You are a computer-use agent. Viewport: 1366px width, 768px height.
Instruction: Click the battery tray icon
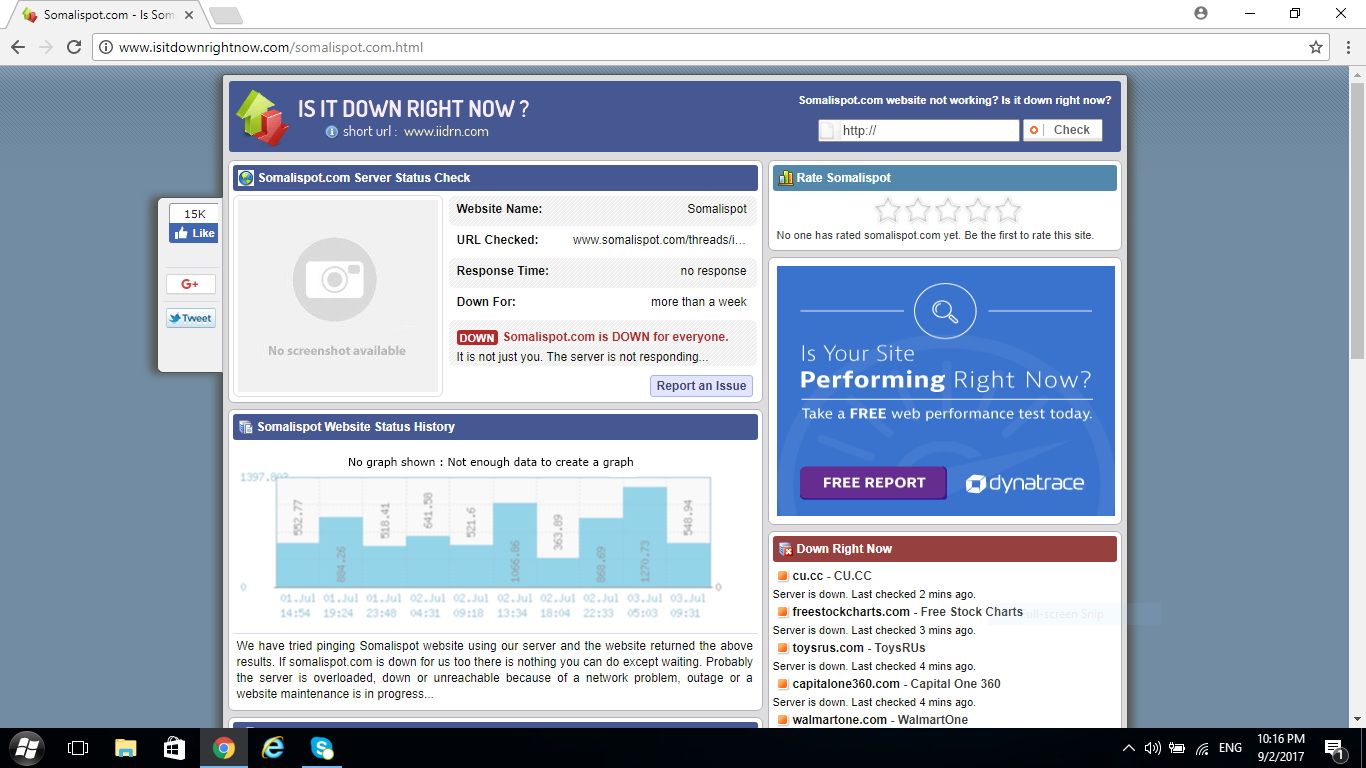pyautogui.click(x=1178, y=748)
